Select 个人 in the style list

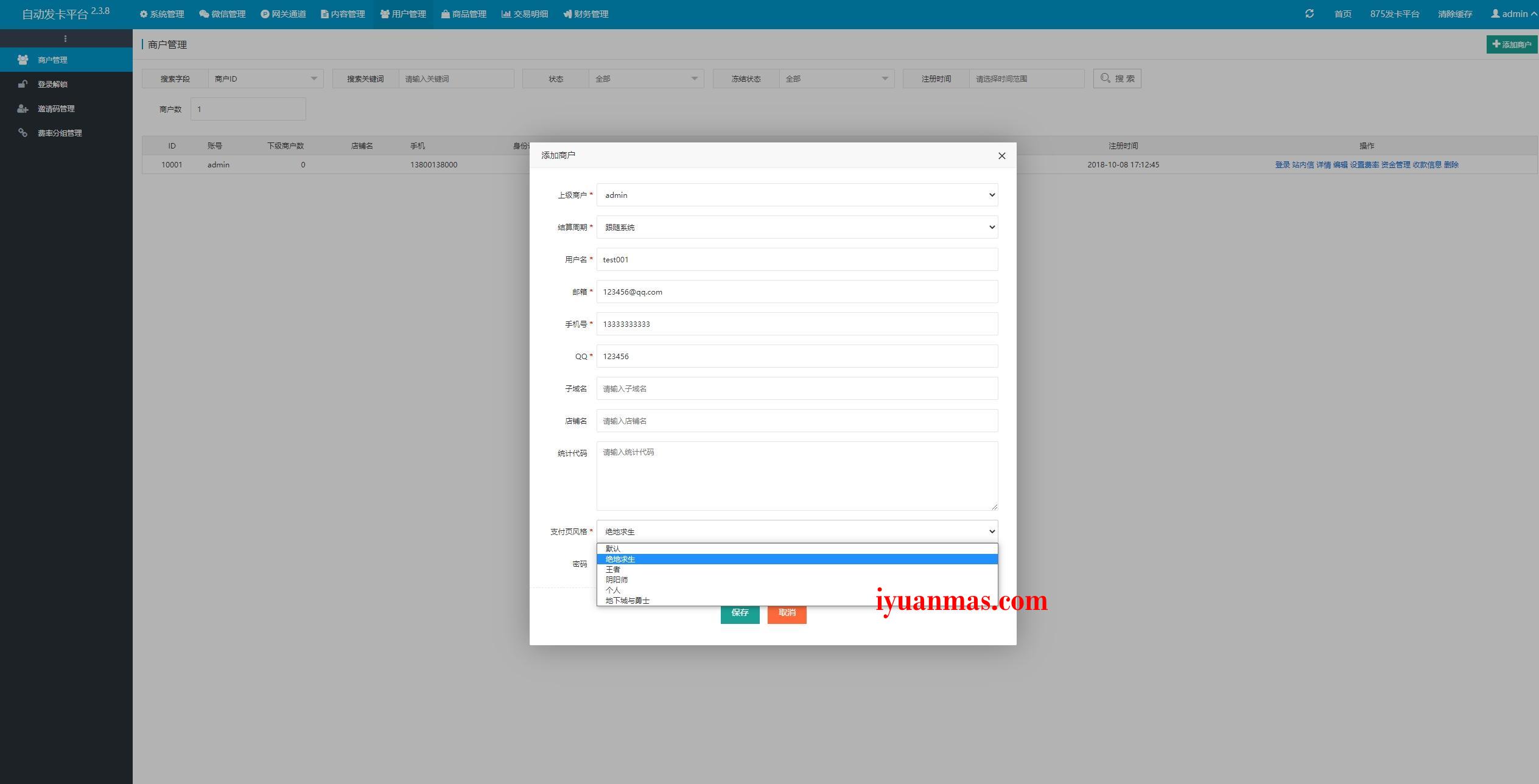coord(797,590)
